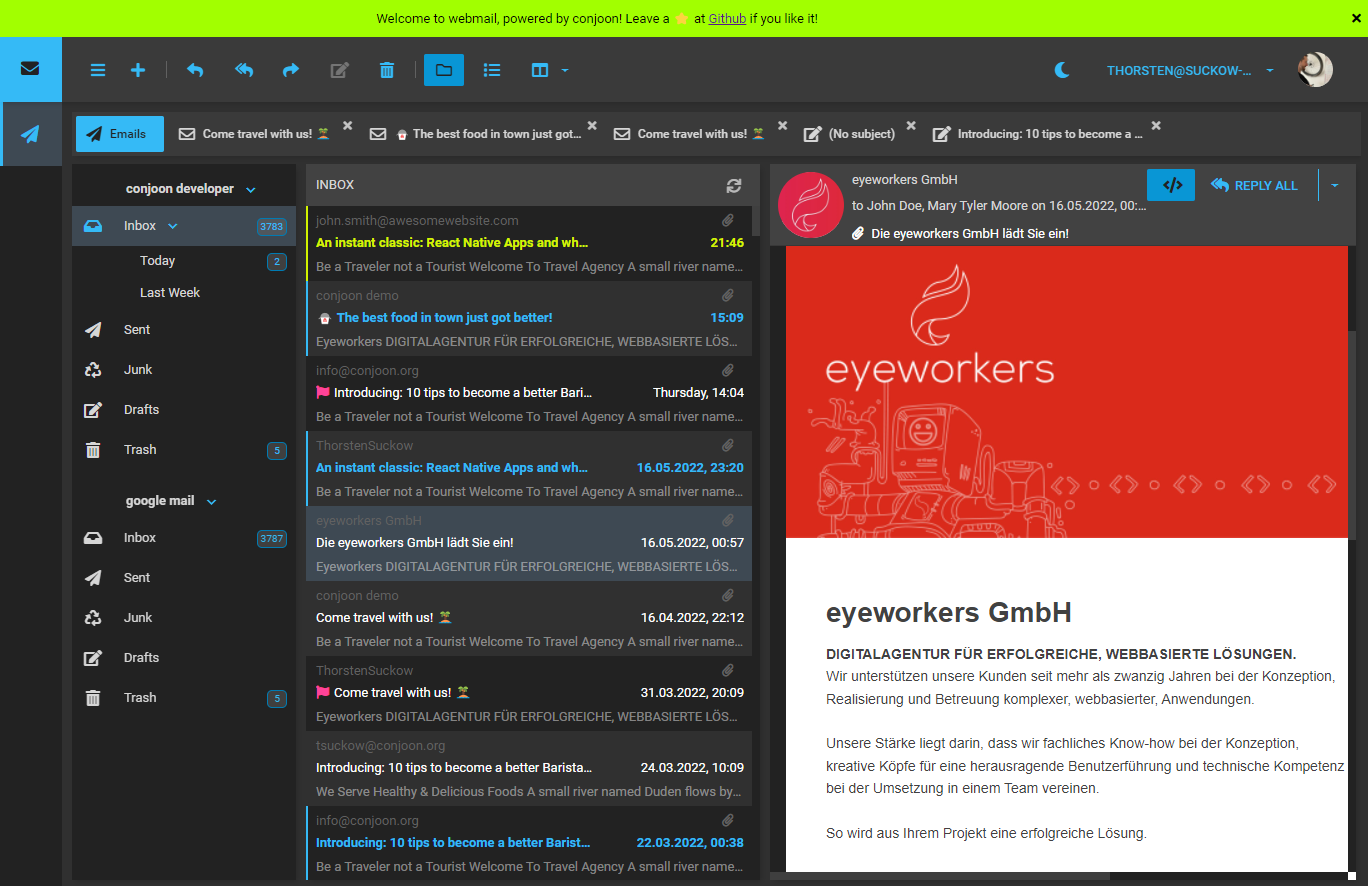Viewport: 1368px width, 886px height.
Task: Click the user avatar picture
Action: (x=1315, y=70)
